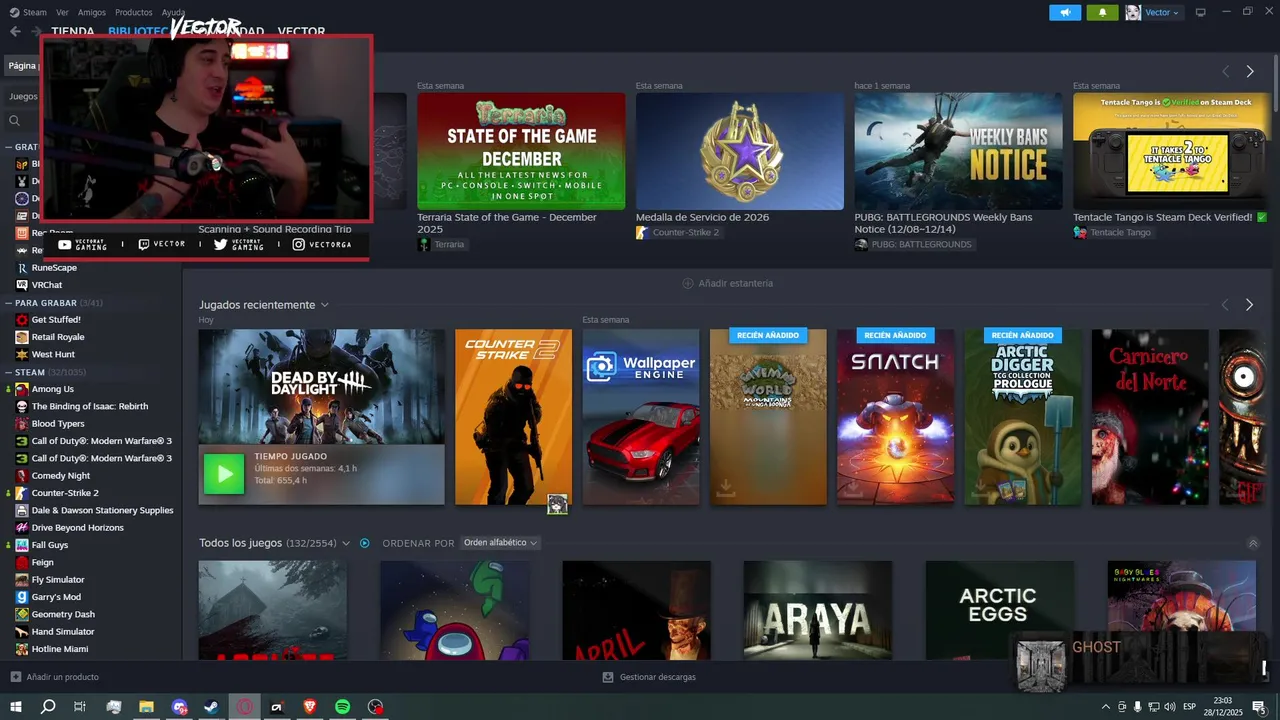Open the Ver menu
The width and height of the screenshot is (1280, 720).
(62, 12)
